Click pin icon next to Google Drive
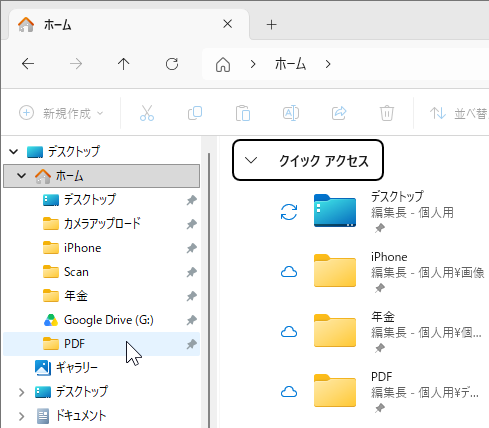Viewport: 489px width, 428px height. pyautogui.click(x=191, y=320)
